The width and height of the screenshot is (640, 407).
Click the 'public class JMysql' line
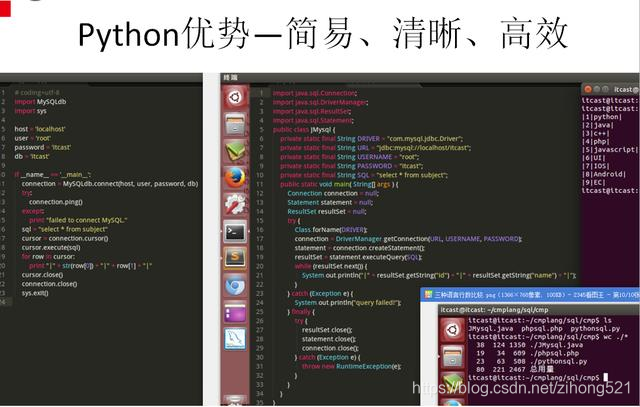[x=304, y=129]
